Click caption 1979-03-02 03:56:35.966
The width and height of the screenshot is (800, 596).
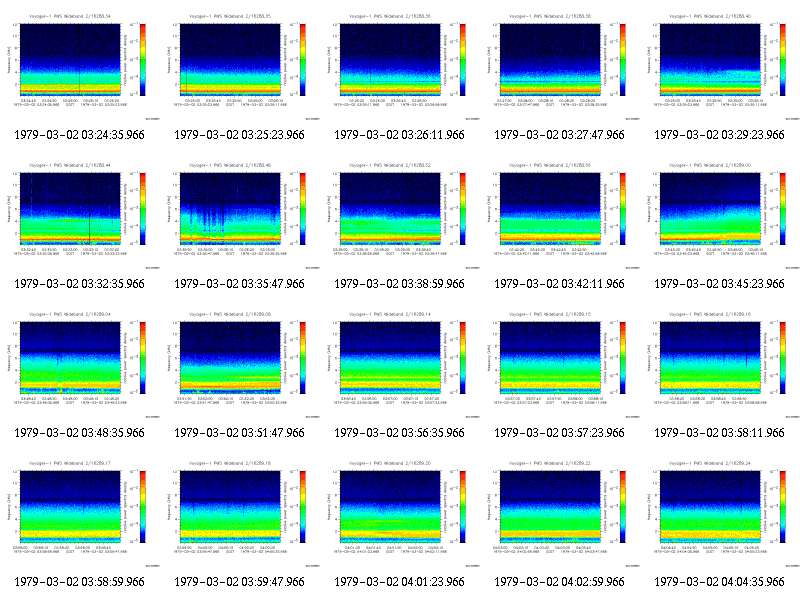(399, 433)
